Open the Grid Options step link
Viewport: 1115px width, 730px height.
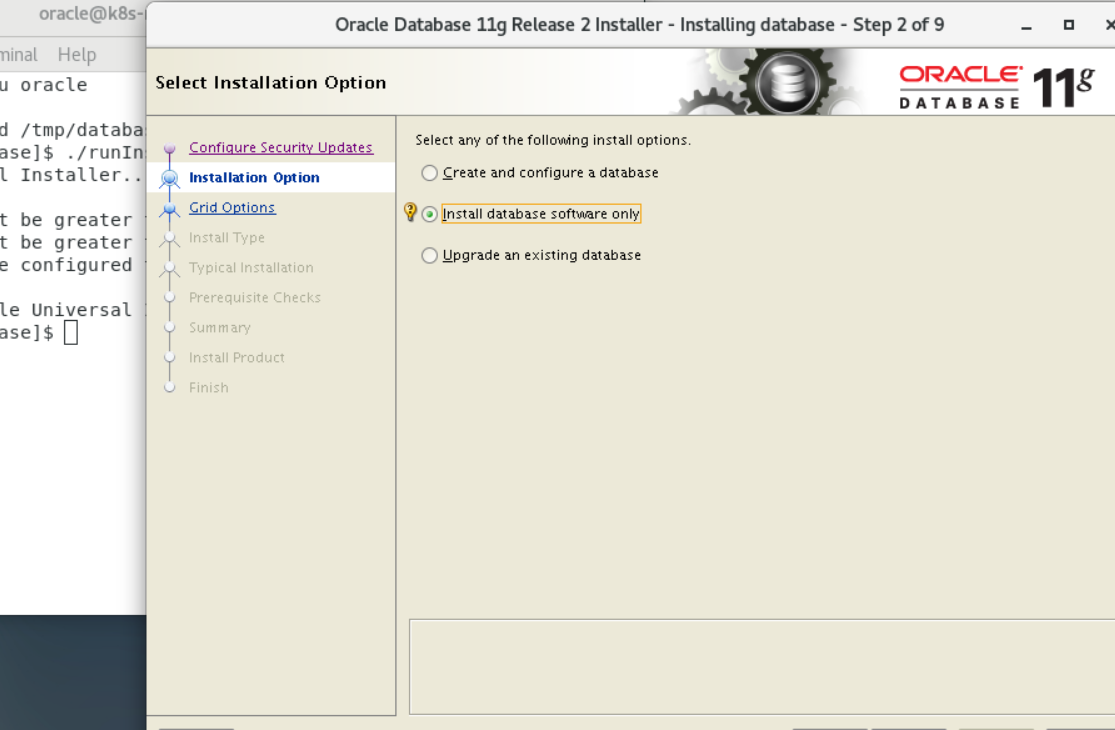pos(232,207)
